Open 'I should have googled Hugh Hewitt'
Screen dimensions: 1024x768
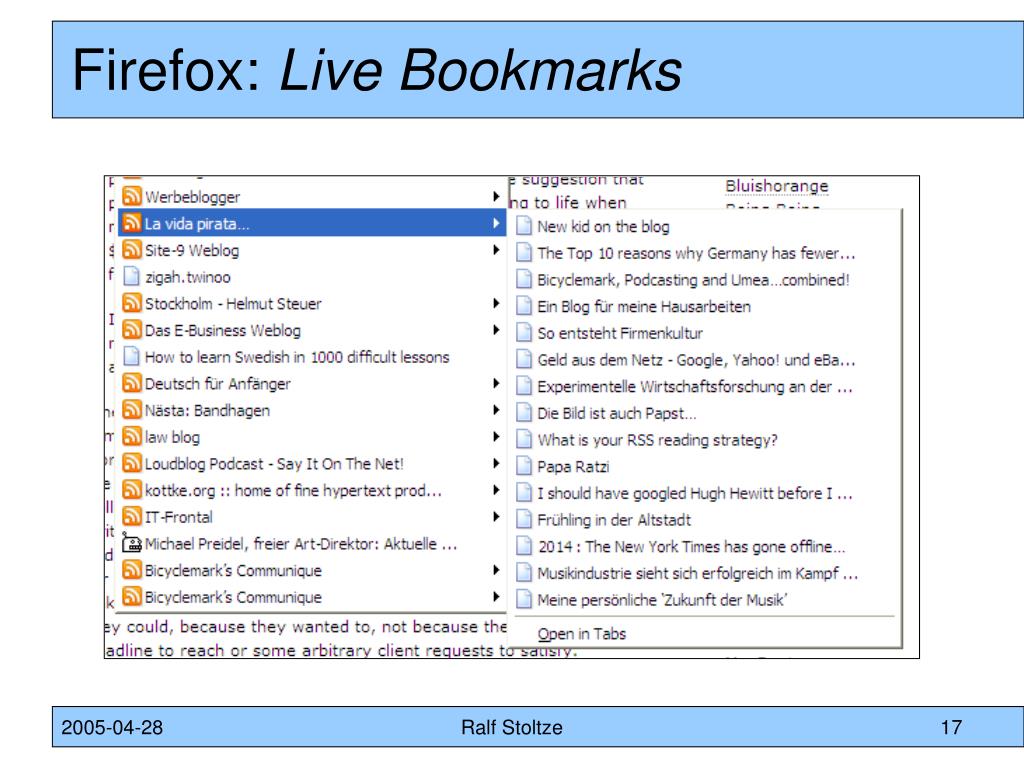(x=694, y=493)
